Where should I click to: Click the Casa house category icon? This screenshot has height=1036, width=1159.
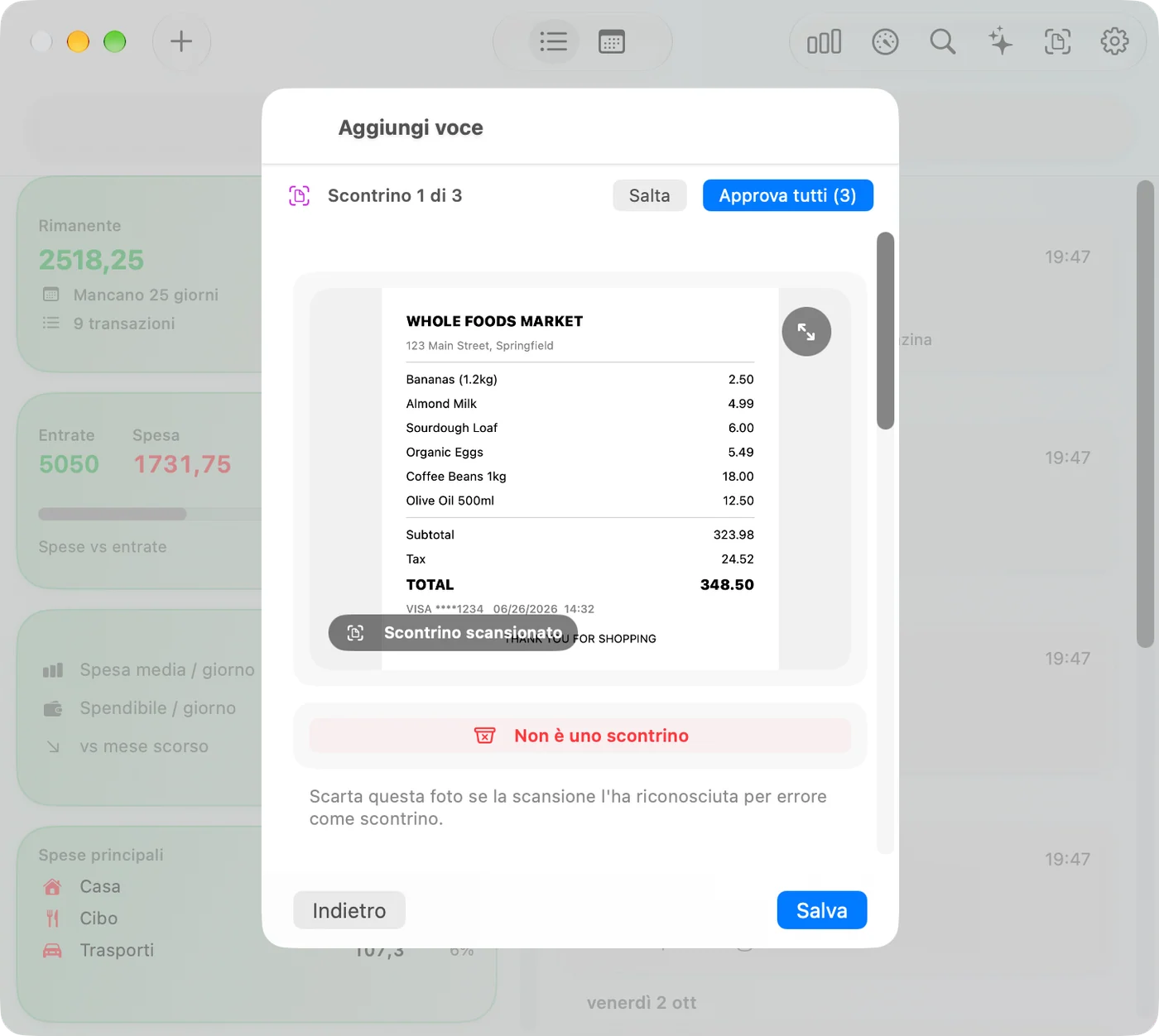tap(52, 887)
